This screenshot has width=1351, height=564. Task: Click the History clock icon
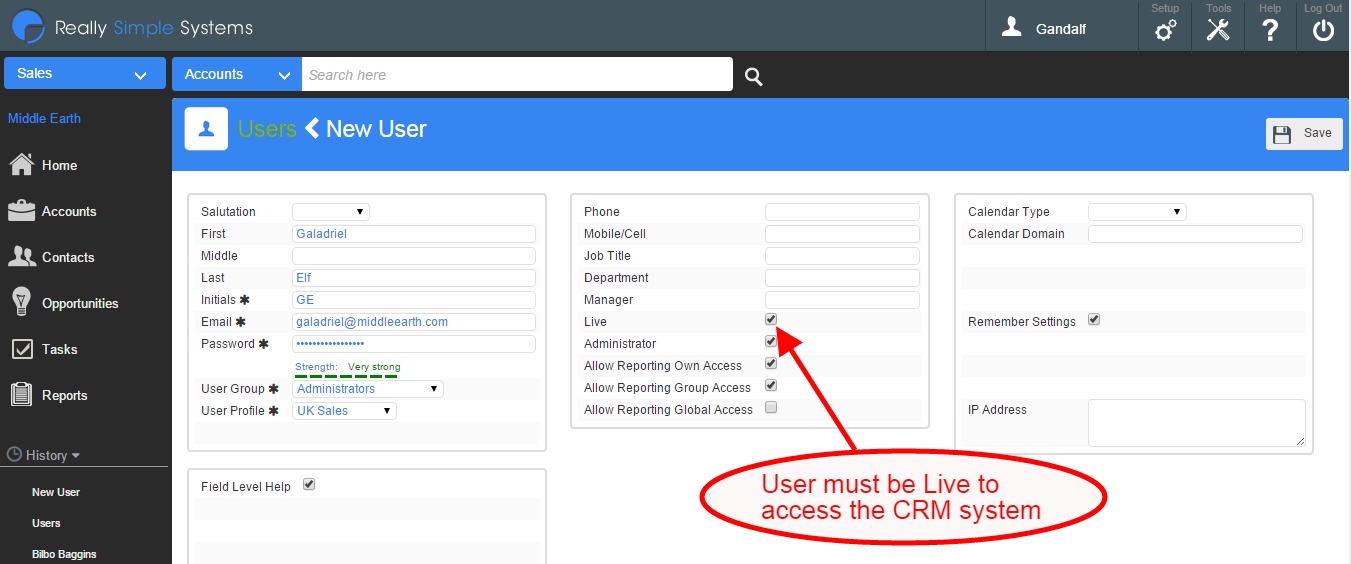(x=14, y=455)
